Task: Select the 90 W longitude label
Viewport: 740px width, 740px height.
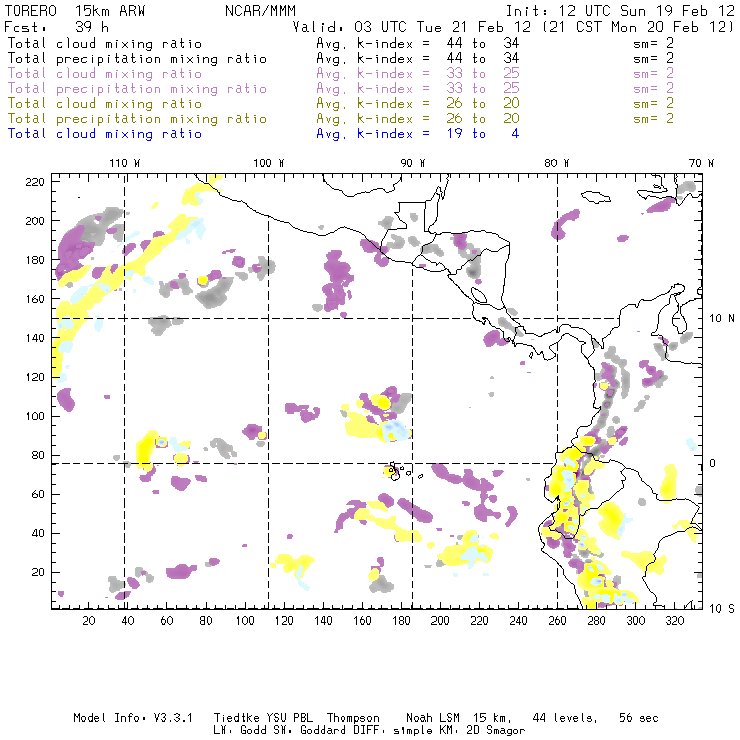Action: pyautogui.click(x=413, y=162)
